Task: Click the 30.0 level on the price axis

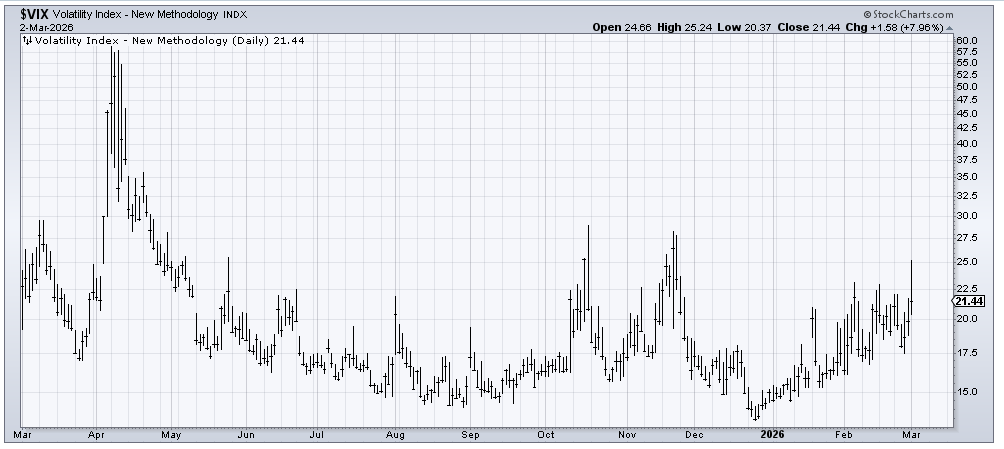Action: (x=966, y=215)
